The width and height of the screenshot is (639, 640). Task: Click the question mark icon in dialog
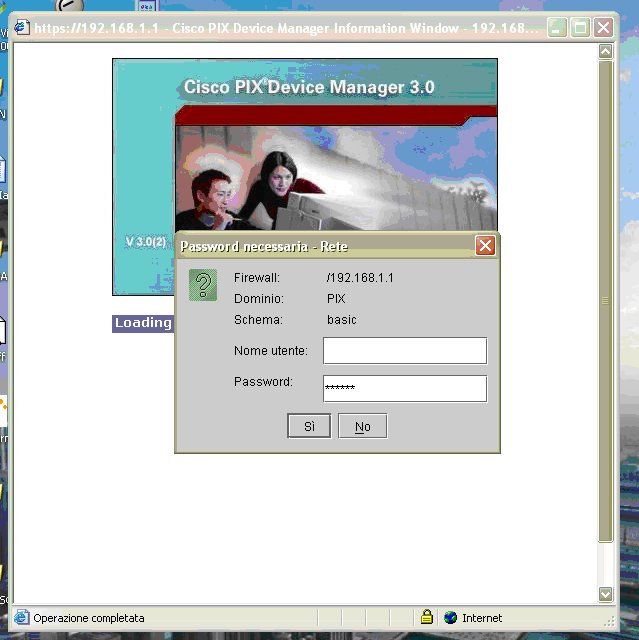tap(203, 285)
